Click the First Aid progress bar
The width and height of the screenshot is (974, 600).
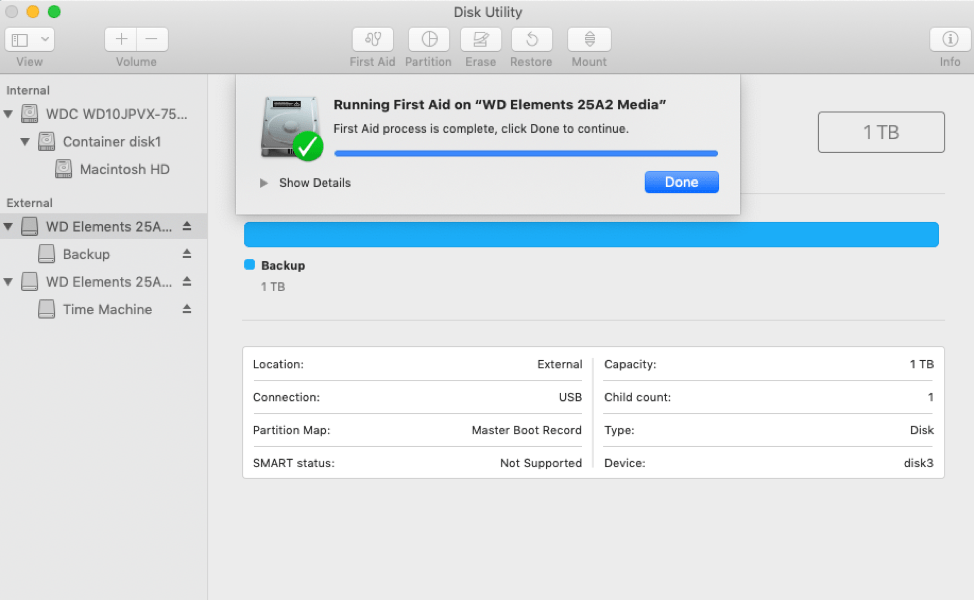(525, 152)
